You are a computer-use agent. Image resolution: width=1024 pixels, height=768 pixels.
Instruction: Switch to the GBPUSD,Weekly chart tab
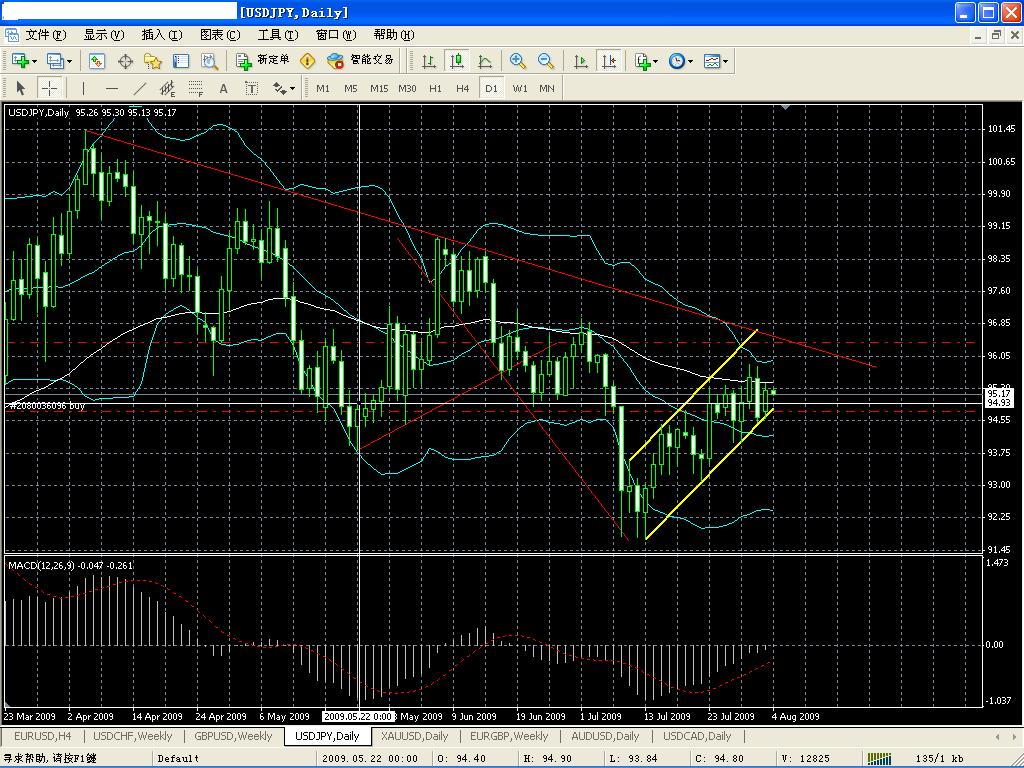pyautogui.click(x=233, y=736)
